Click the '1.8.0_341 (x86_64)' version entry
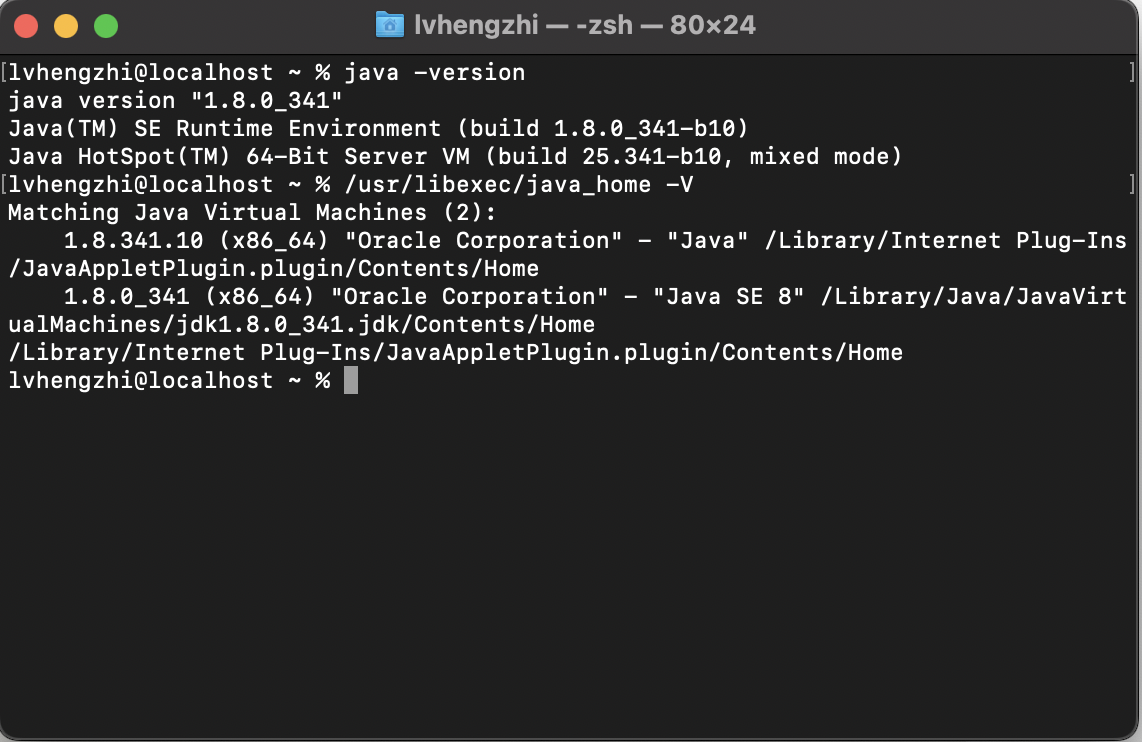Screen dimensions: 1142x742 (x=190, y=296)
